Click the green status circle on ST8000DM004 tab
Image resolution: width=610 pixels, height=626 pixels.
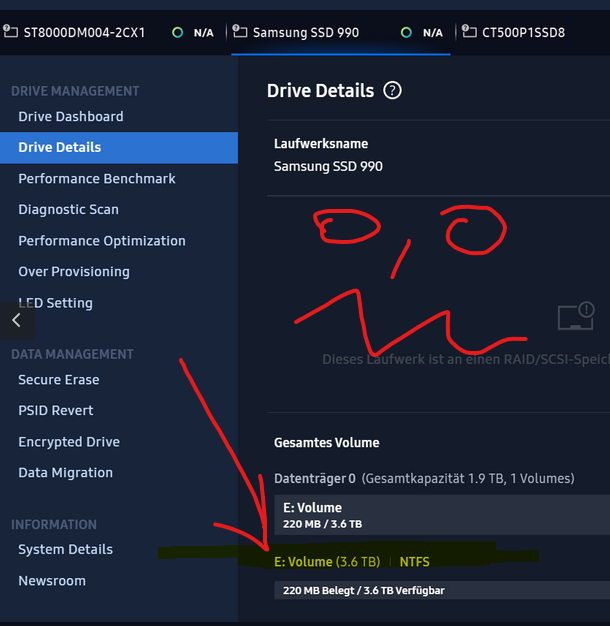coord(178,32)
